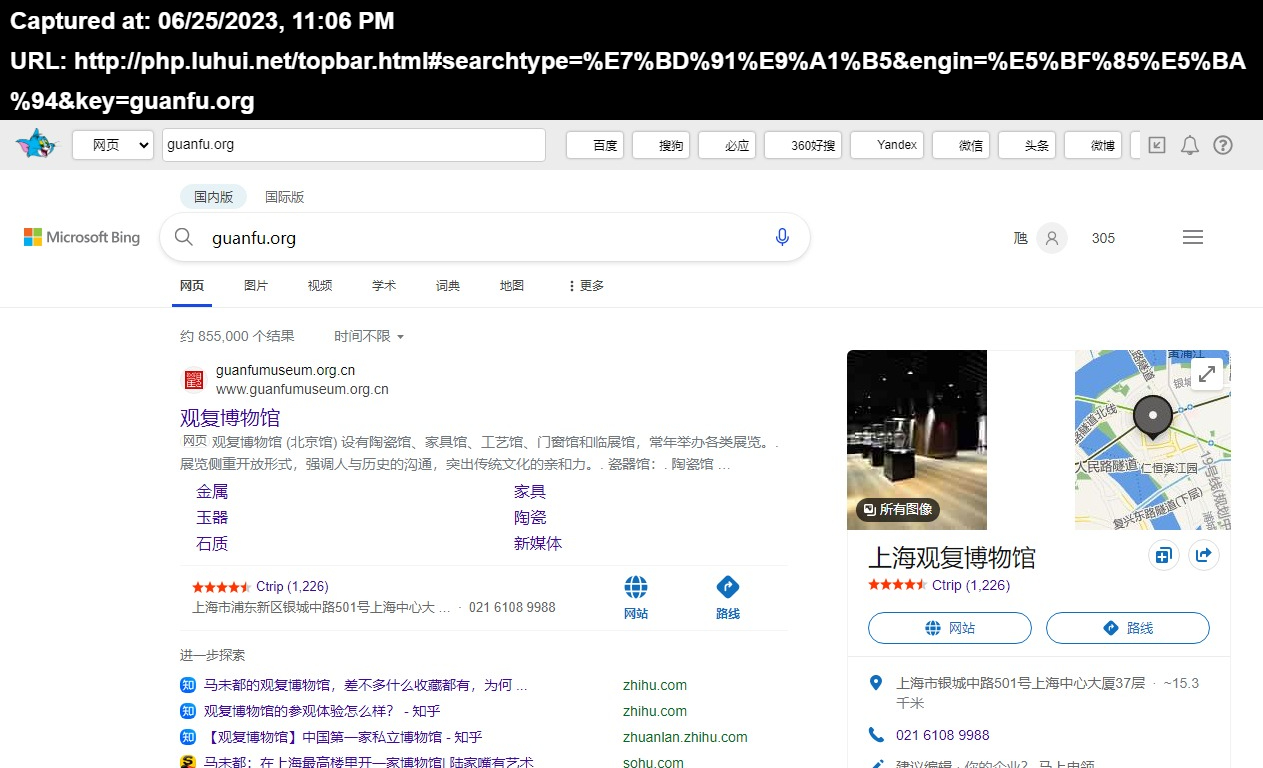Switch to 学术 results tab
The image size is (1263, 768).
(x=384, y=286)
